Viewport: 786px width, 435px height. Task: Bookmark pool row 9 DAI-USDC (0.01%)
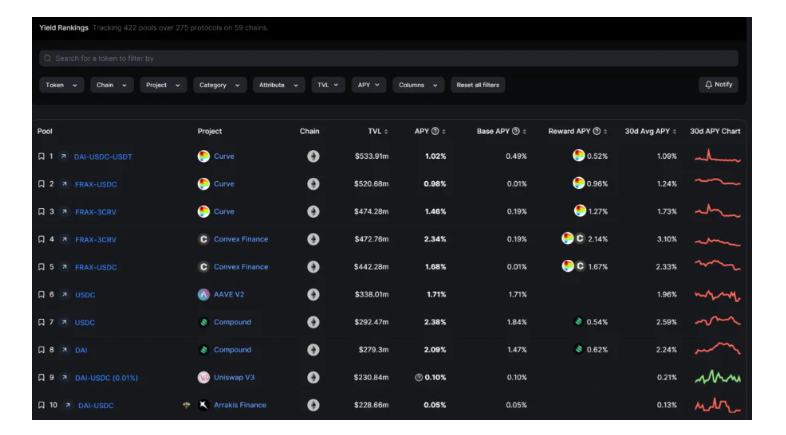[x=41, y=377]
